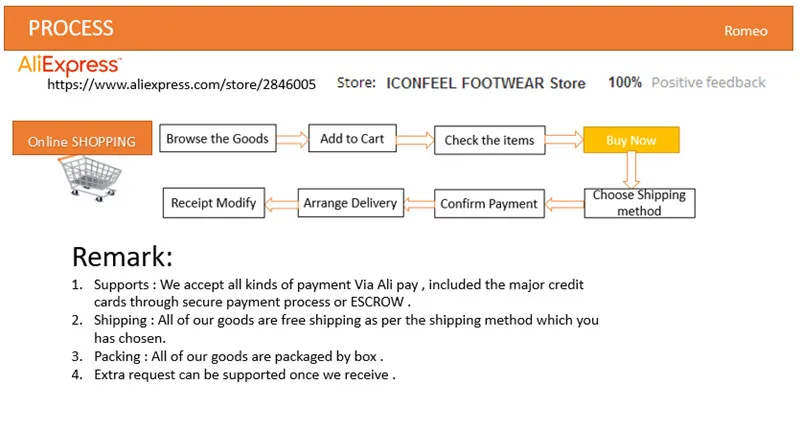800x428 pixels.
Task: Click the Online SHOPPING orange box
Action: point(82,138)
